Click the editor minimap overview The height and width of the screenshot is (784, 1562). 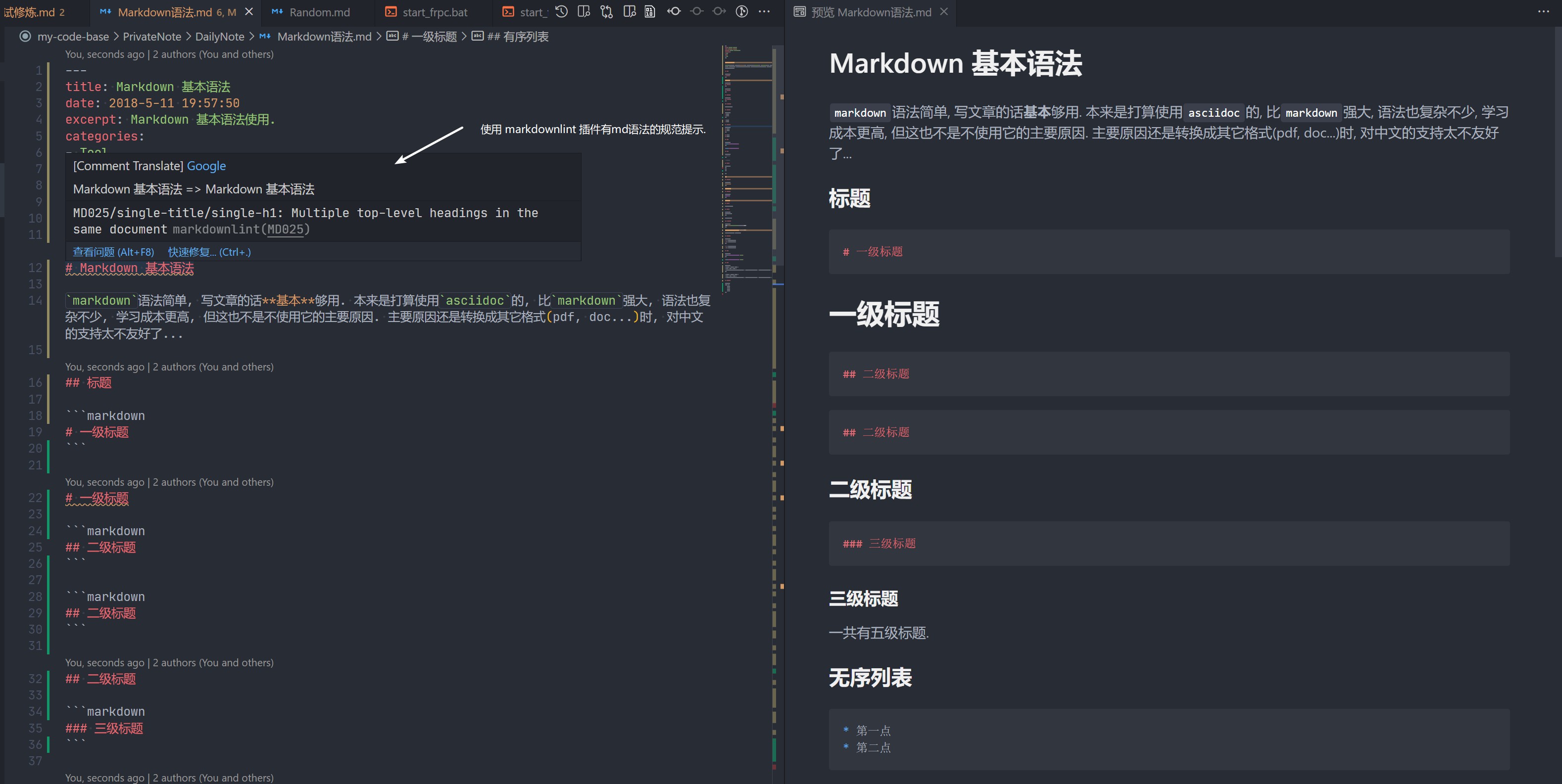coord(746,170)
